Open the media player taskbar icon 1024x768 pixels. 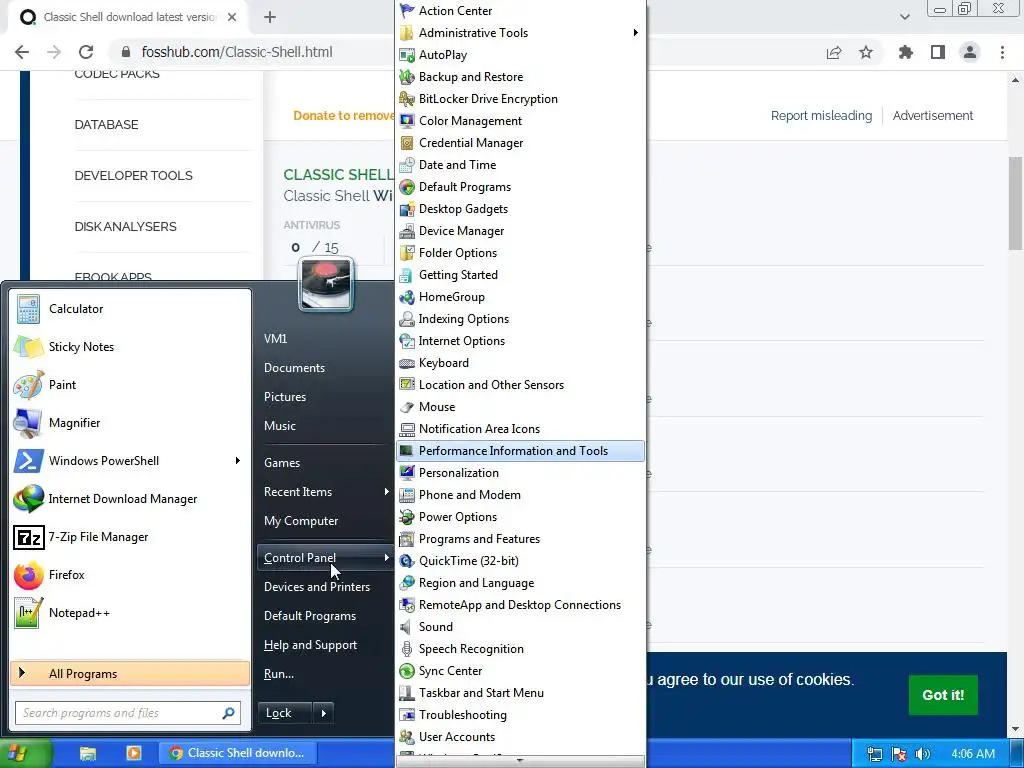(133, 754)
